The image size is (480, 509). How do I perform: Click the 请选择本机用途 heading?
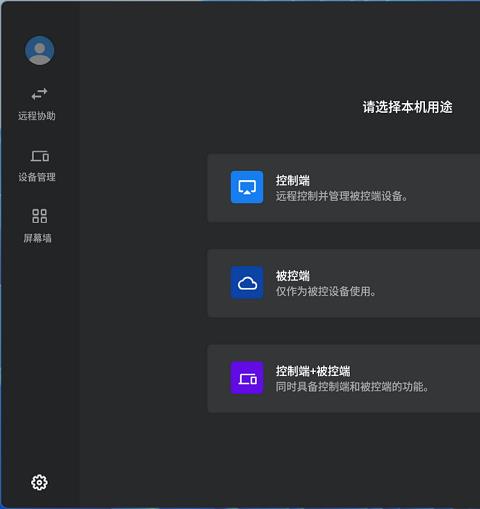coord(407,107)
